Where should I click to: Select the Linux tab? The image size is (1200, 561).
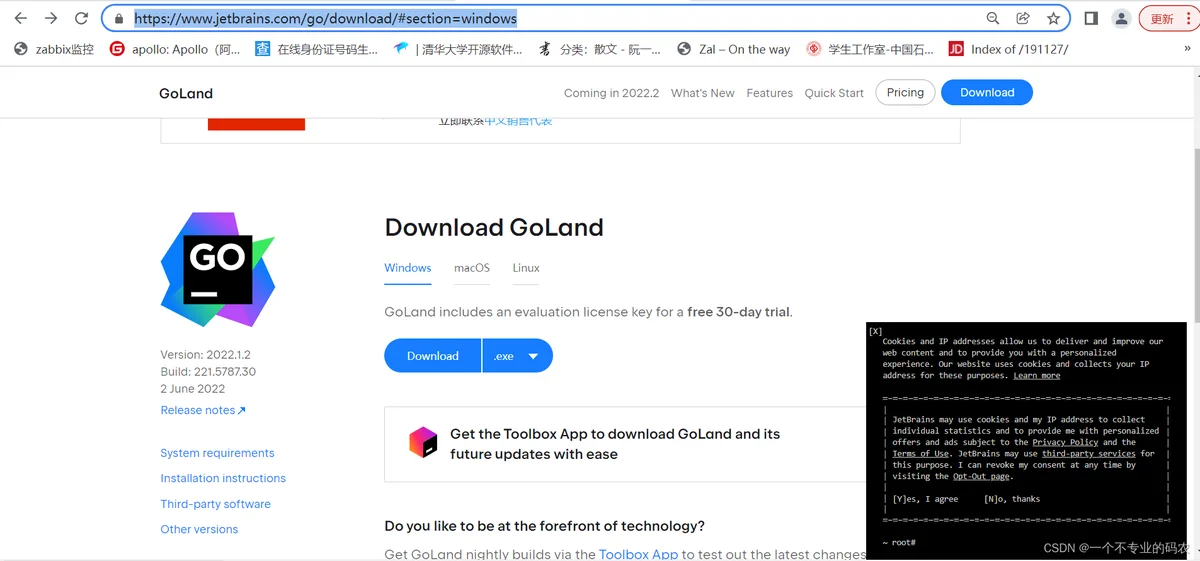(526, 268)
